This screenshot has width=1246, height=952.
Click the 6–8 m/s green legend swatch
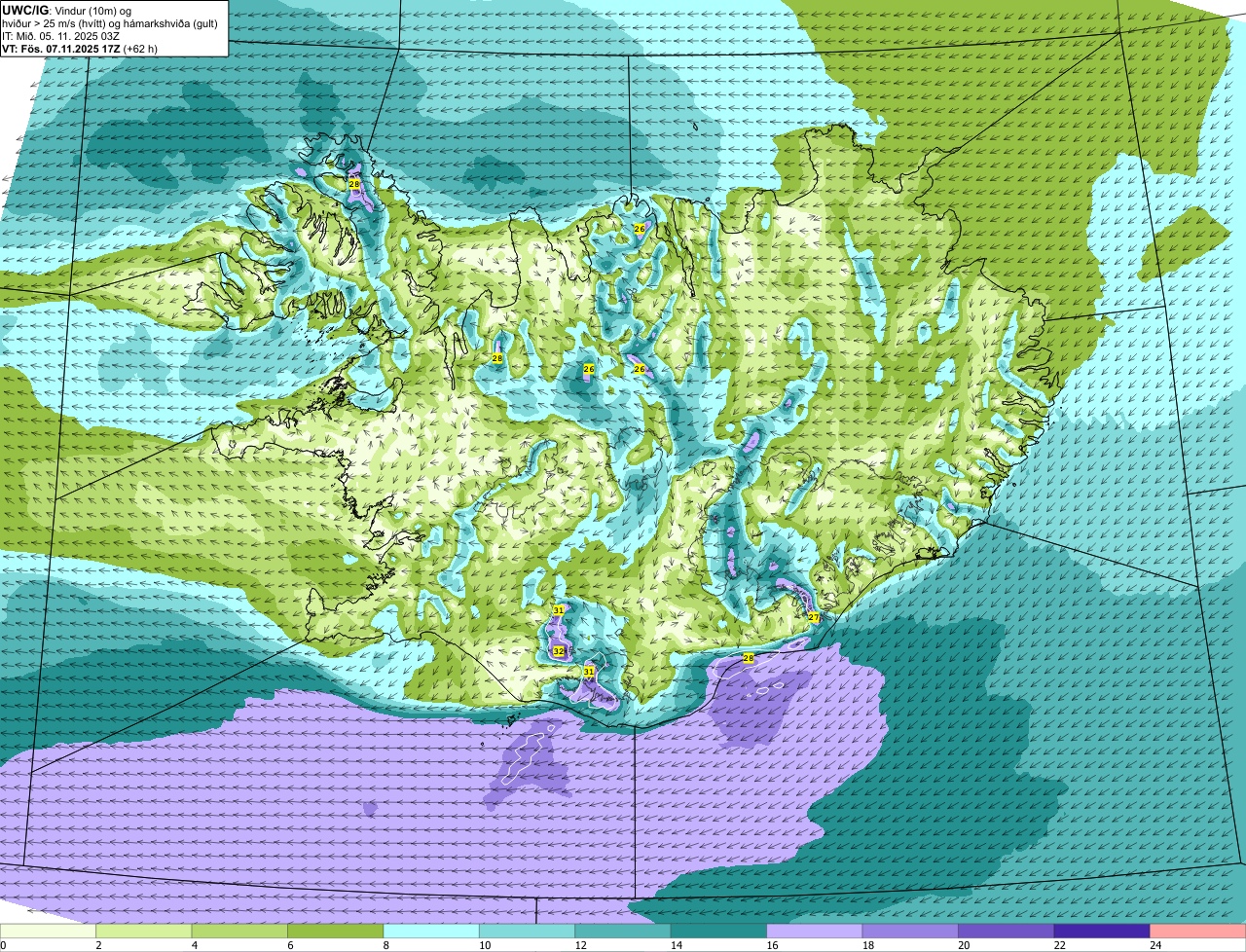[x=336, y=931]
